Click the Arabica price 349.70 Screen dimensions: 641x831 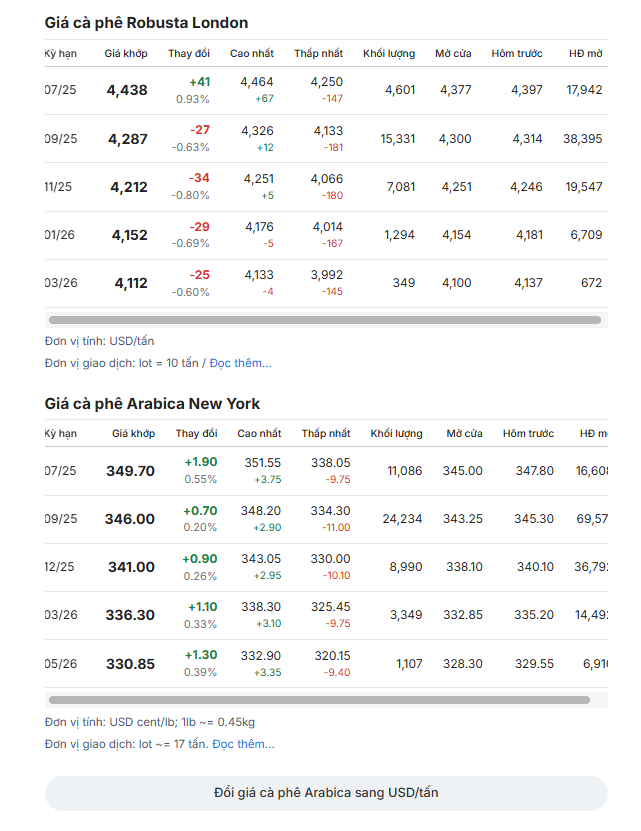tap(130, 471)
